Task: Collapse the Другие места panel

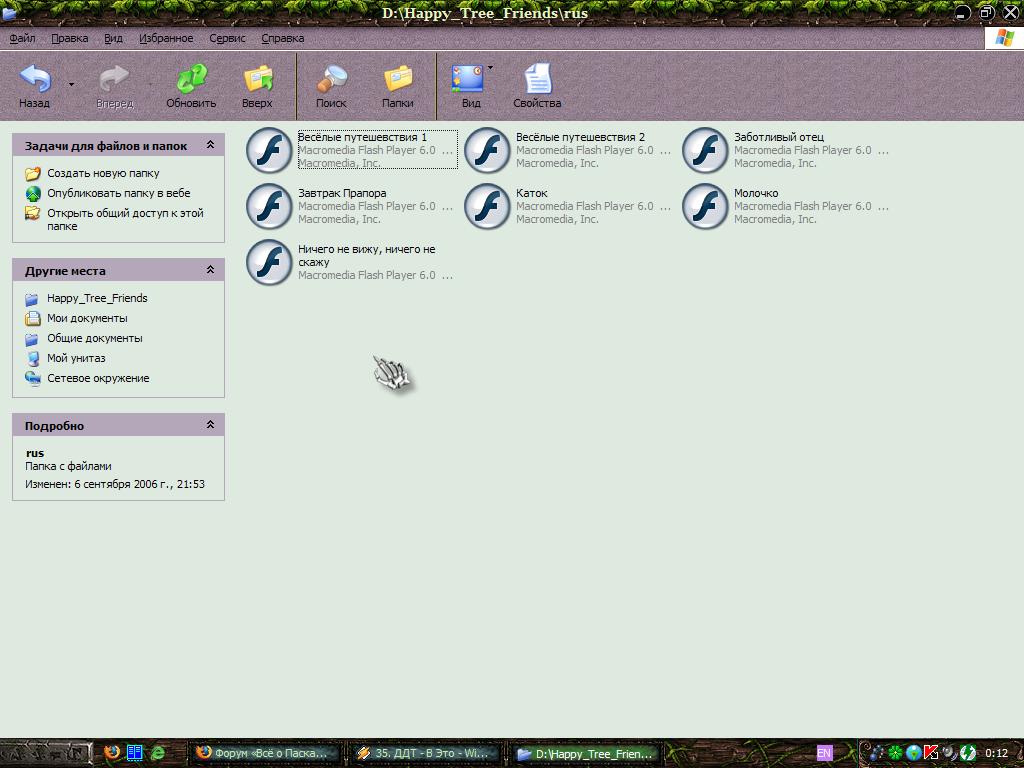Action: (210, 271)
